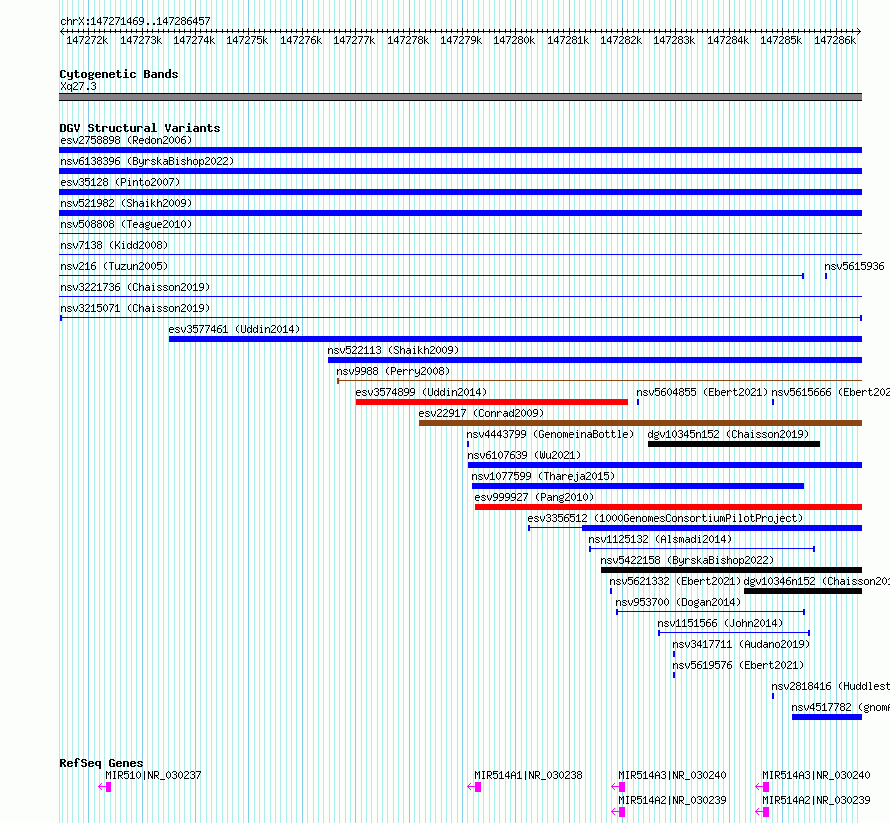
Task: Click the nsv9988 (Perry2008) label
Action: 393,371
